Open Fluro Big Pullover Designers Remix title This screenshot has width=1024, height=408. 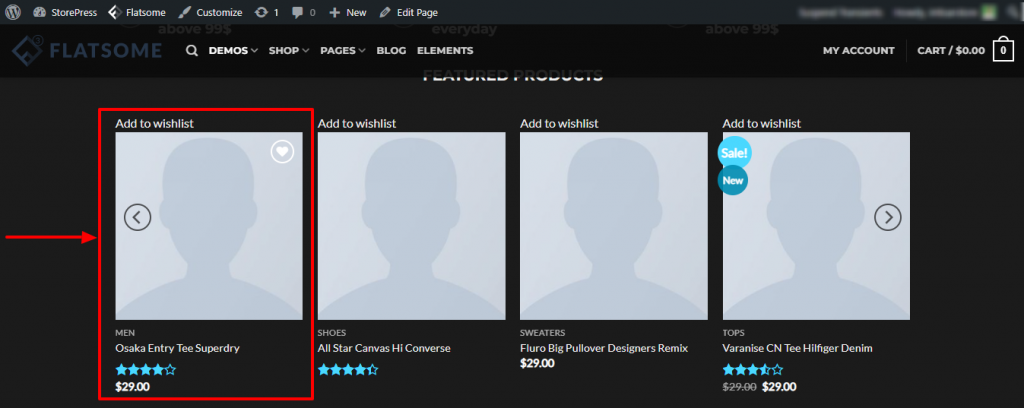pyautogui.click(x=604, y=348)
